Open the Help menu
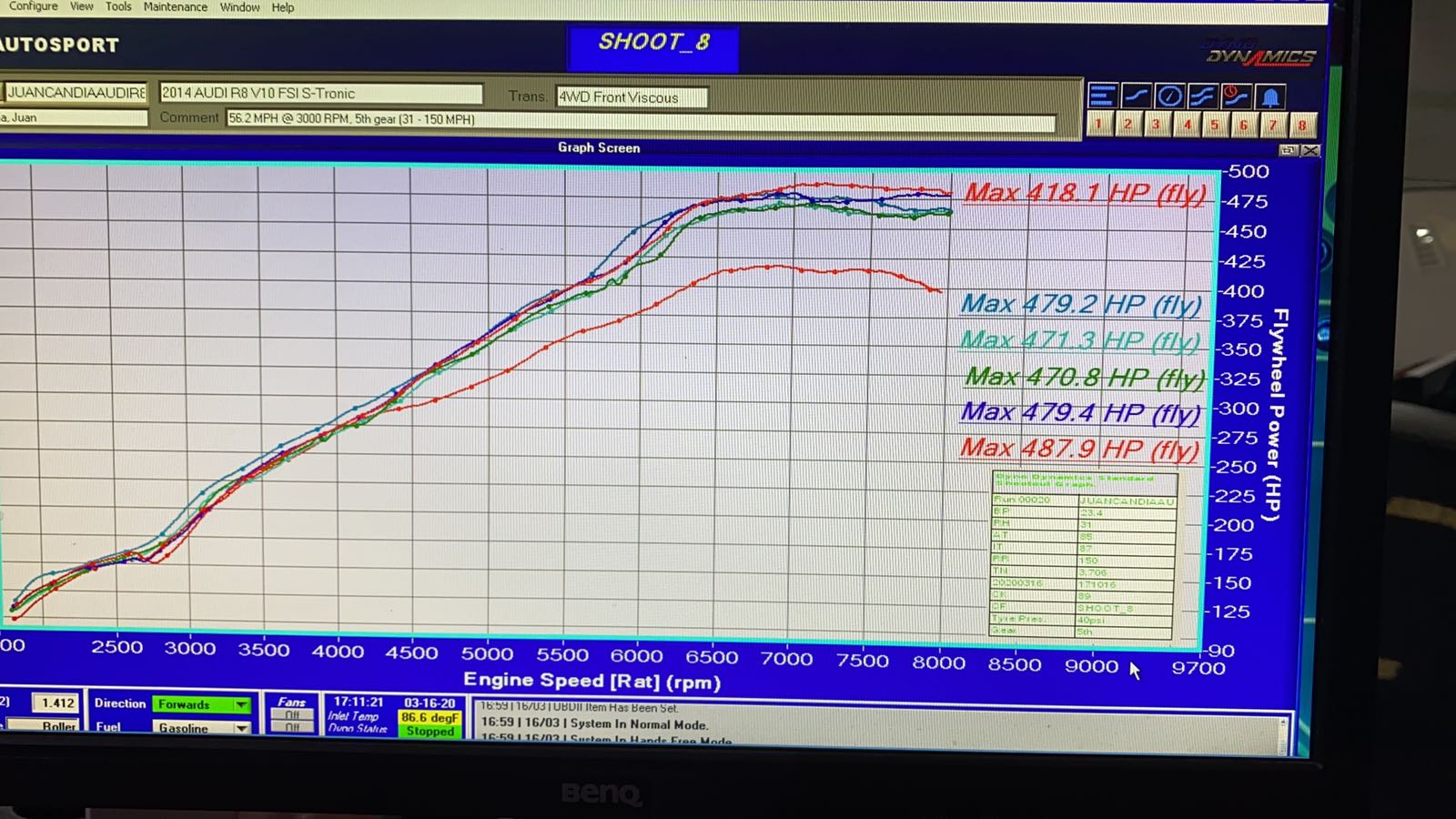1456x819 pixels. coord(283,7)
